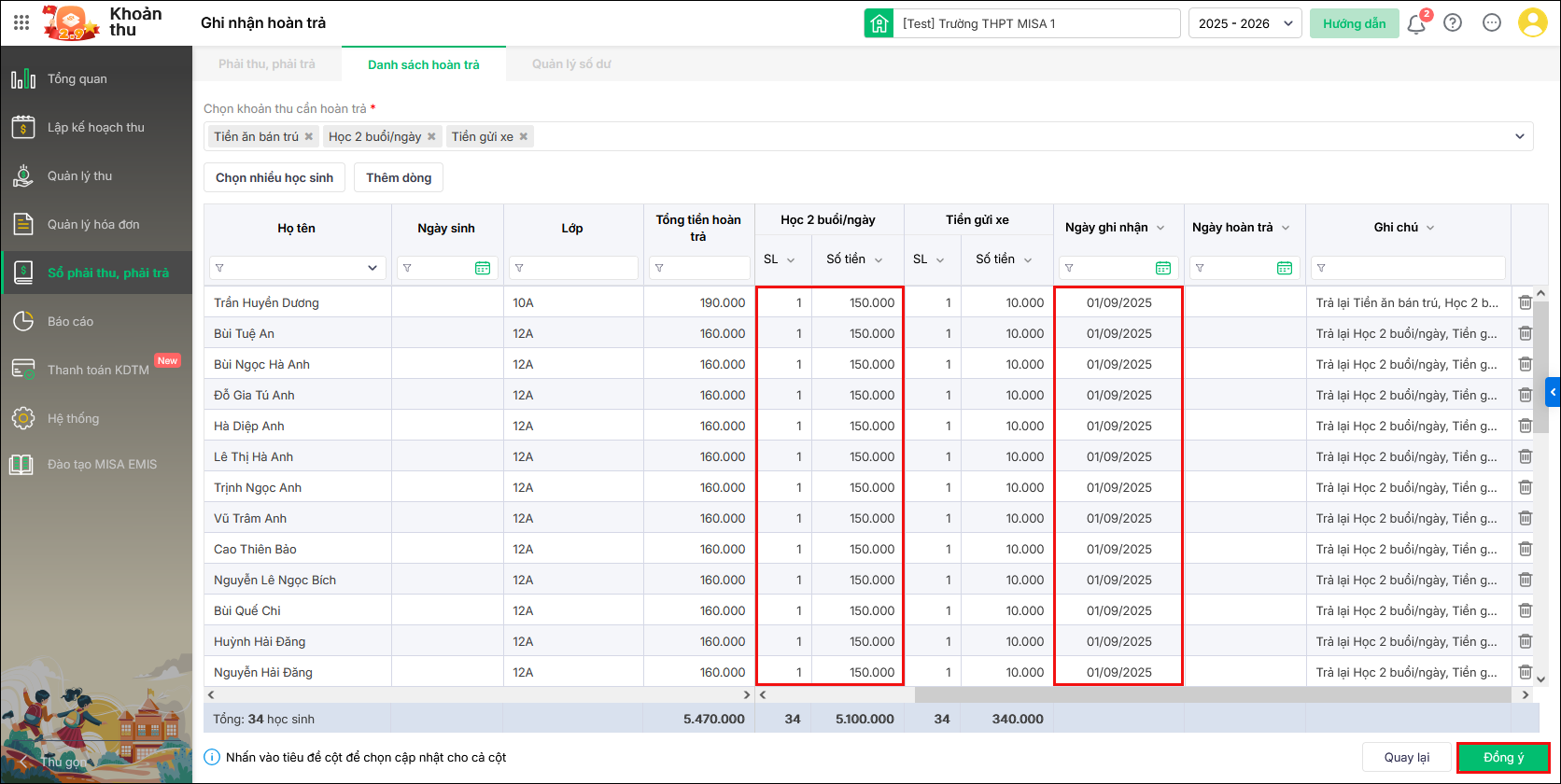Click Chọn nhiều học sinh button

pos(274,177)
